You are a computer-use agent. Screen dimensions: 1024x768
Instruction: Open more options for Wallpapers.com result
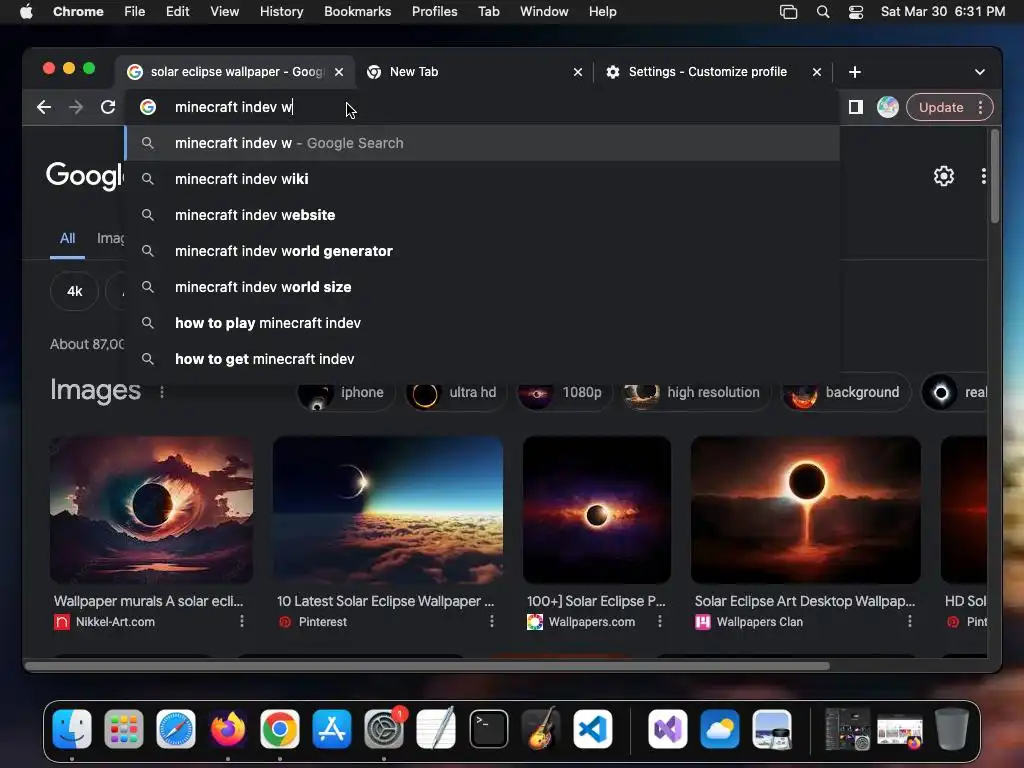pos(660,622)
